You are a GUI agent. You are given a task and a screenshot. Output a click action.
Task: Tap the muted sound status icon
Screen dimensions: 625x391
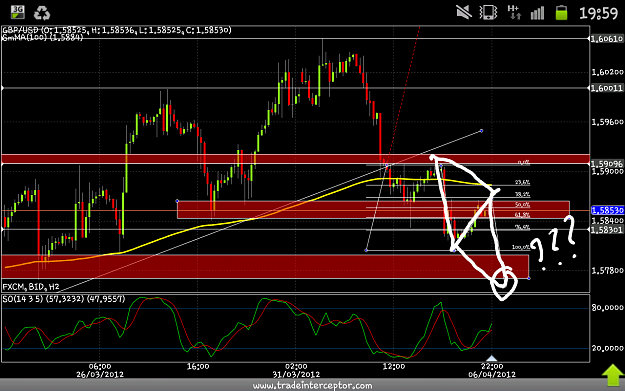(464, 12)
